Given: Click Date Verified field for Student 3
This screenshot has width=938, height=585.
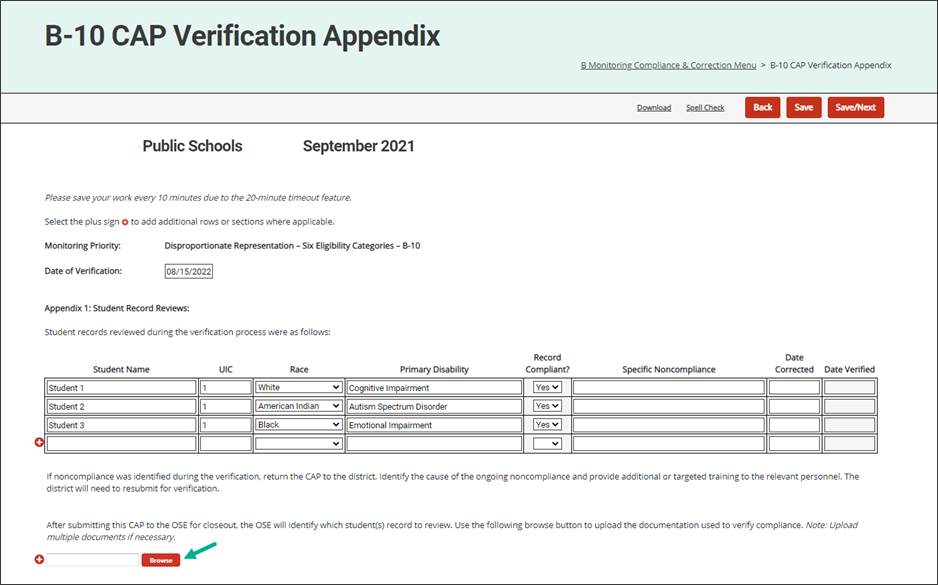Looking at the screenshot, I should [849, 425].
